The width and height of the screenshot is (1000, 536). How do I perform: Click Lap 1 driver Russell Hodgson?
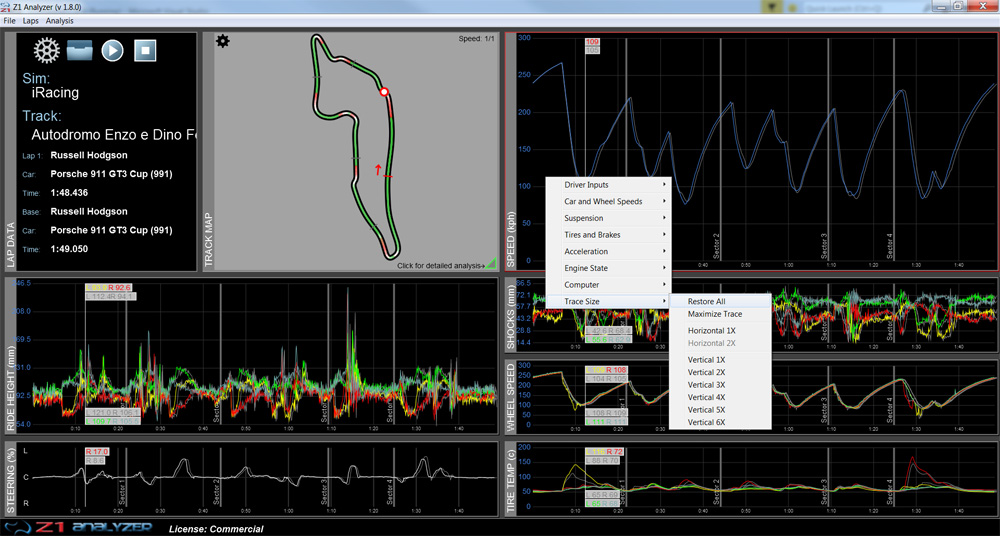pos(89,155)
